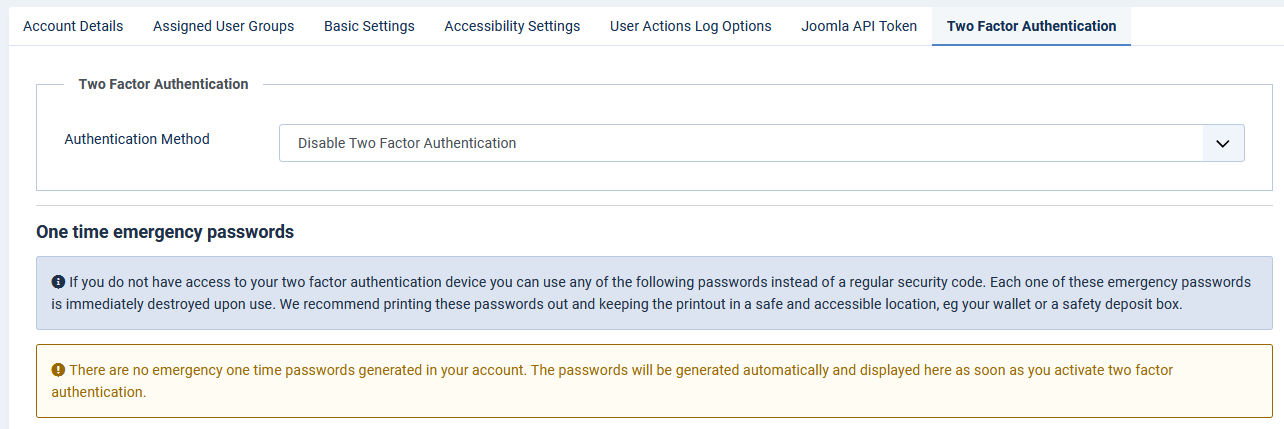The image size is (1284, 429).
Task: Click the active Two Factor Authentication tab
Action: (1031, 26)
